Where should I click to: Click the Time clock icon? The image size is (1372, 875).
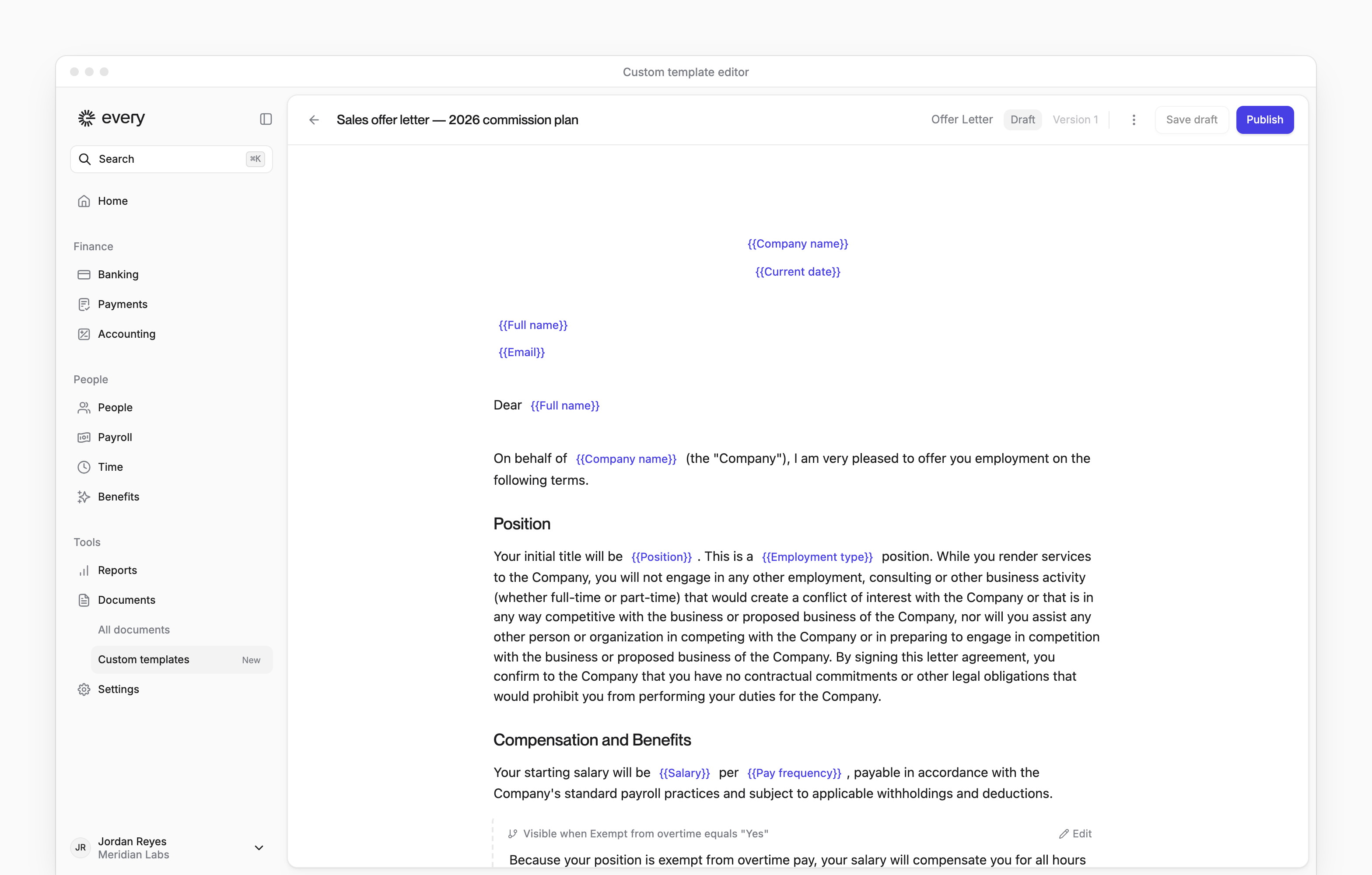point(84,467)
